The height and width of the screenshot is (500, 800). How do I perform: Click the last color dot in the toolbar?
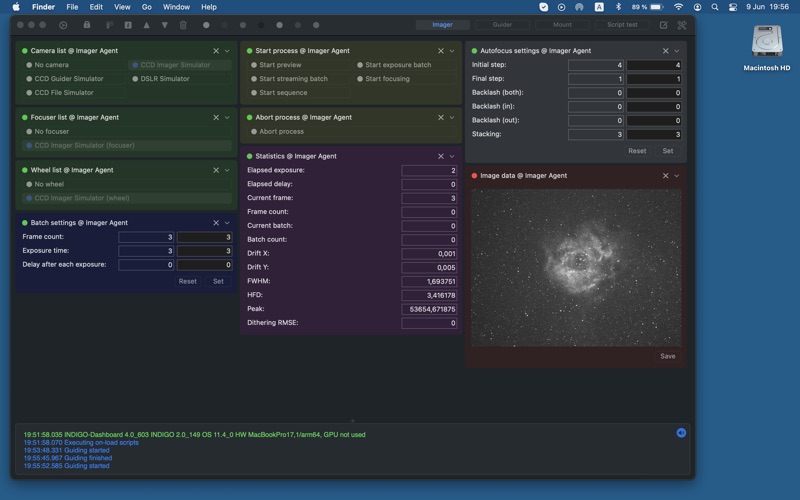pyautogui.click(x=316, y=25)
